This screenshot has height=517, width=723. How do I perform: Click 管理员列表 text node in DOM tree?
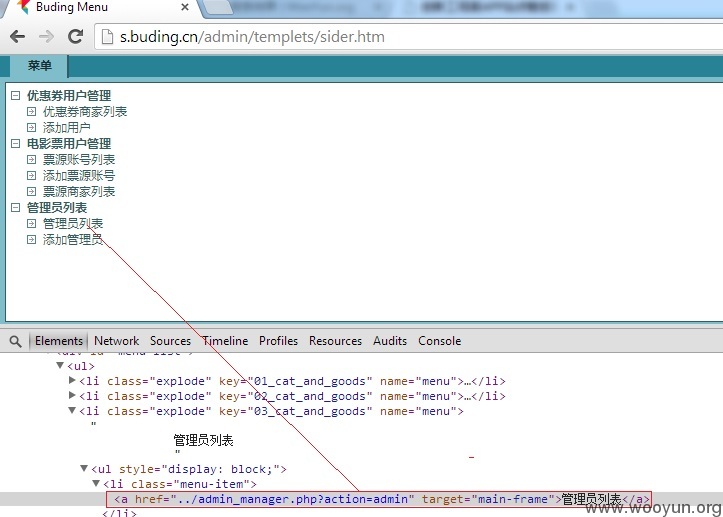coord(203,440)
